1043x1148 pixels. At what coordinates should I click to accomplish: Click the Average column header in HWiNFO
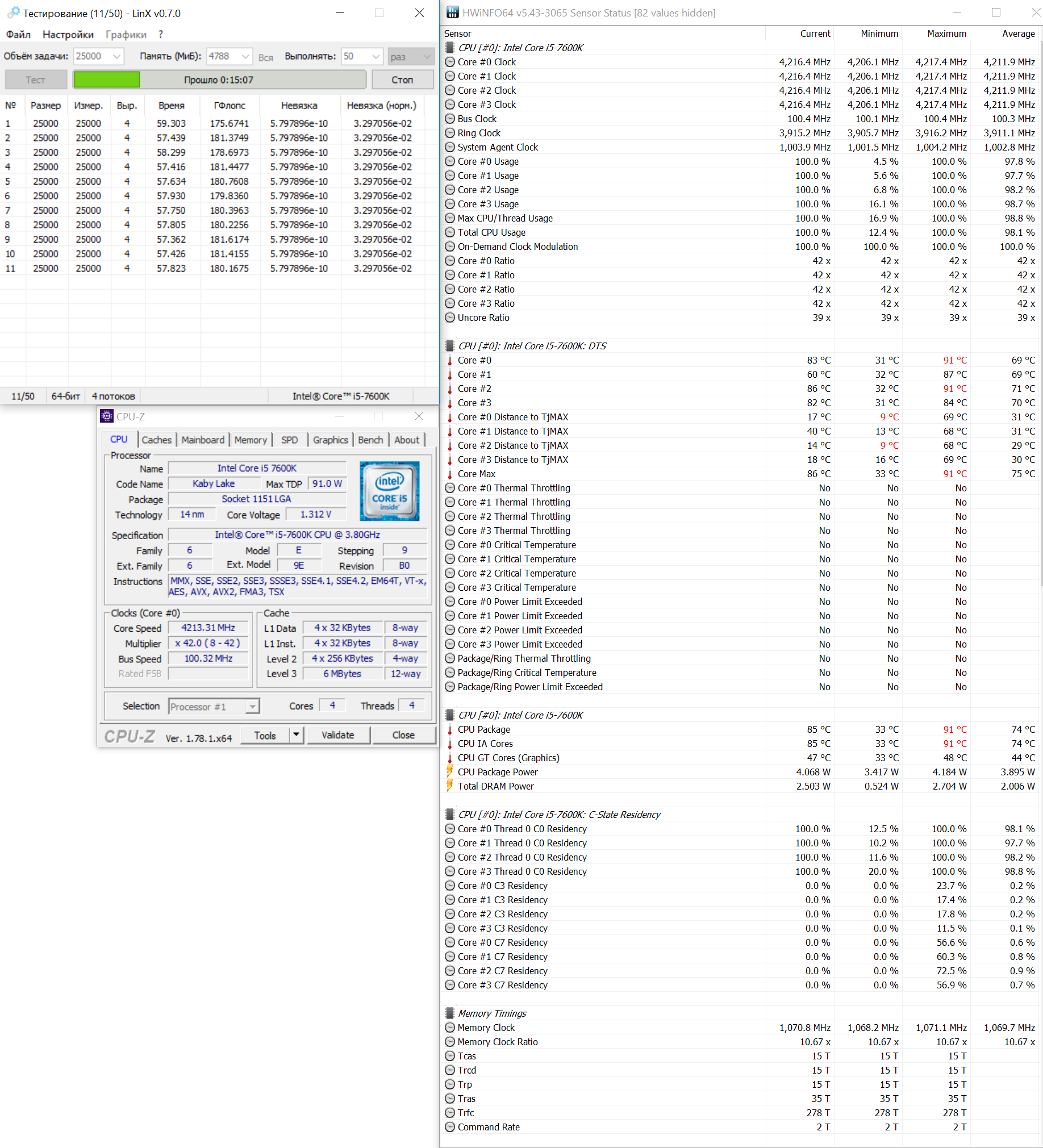coord(1004,34)
